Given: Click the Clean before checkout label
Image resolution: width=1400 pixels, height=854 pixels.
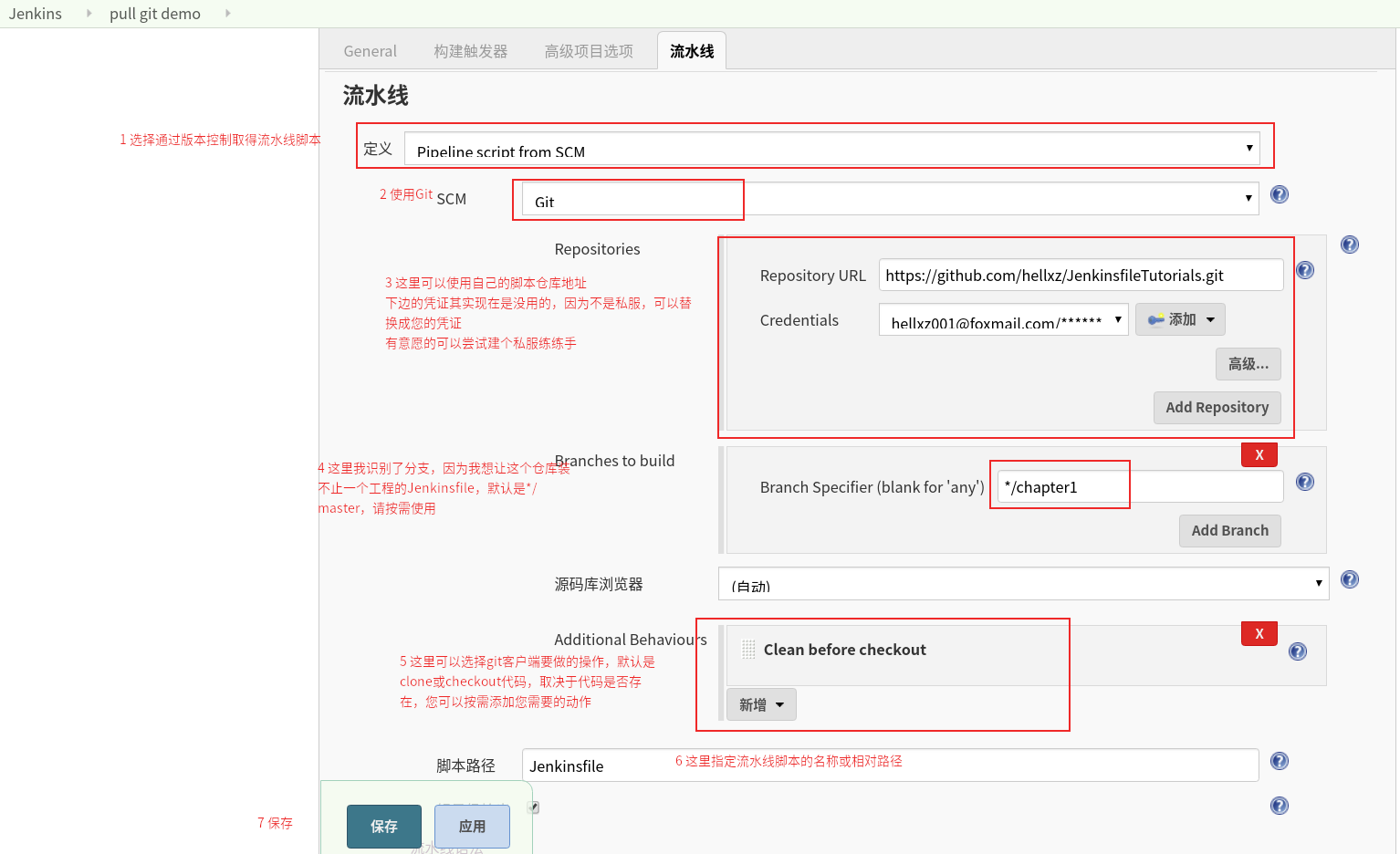Looking at the screenshot, I should click(x=845, y=650).
